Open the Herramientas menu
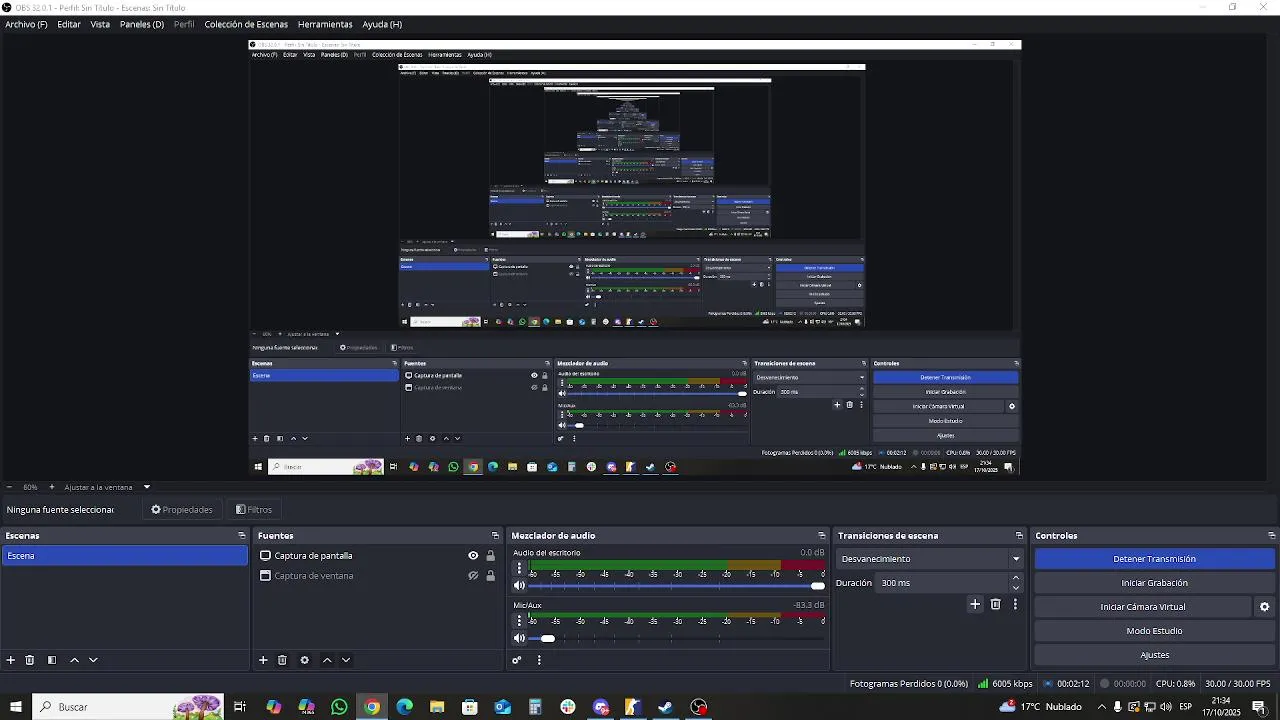The height and width of the screenshot is (720, 1280). click(x=325, y=24)
